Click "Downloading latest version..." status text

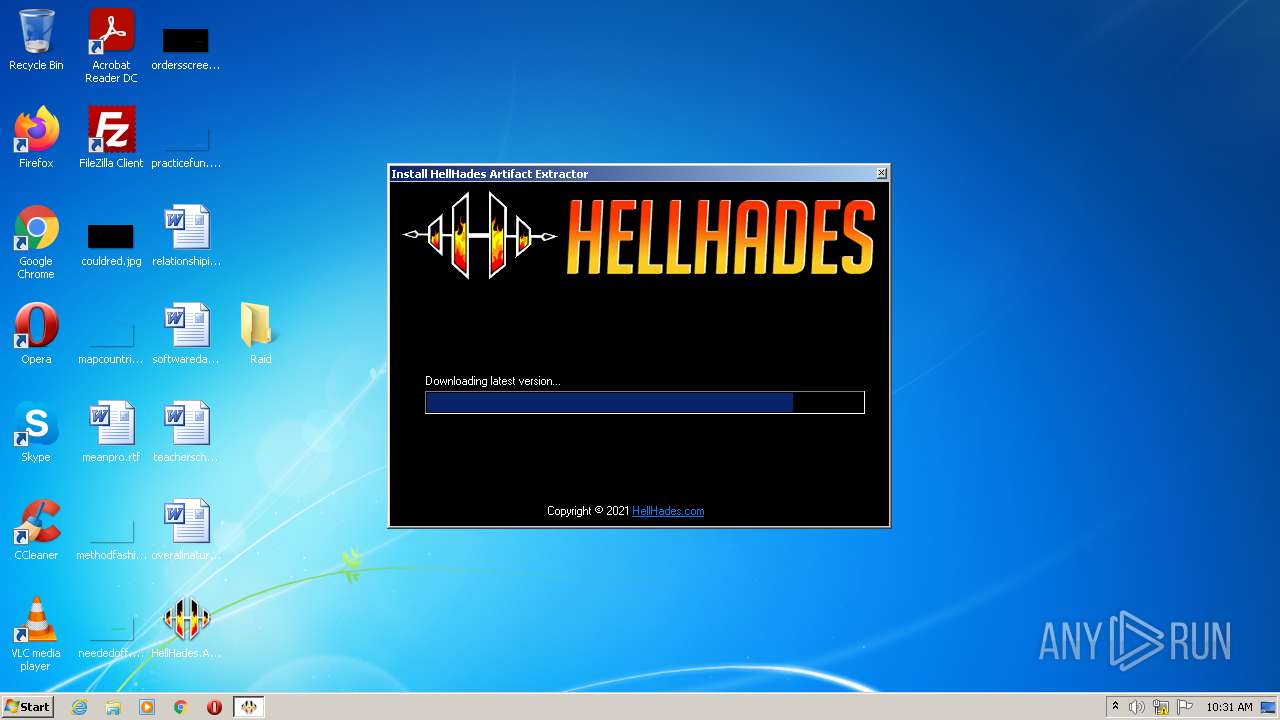pyautogui.click(x=493, y=381)
